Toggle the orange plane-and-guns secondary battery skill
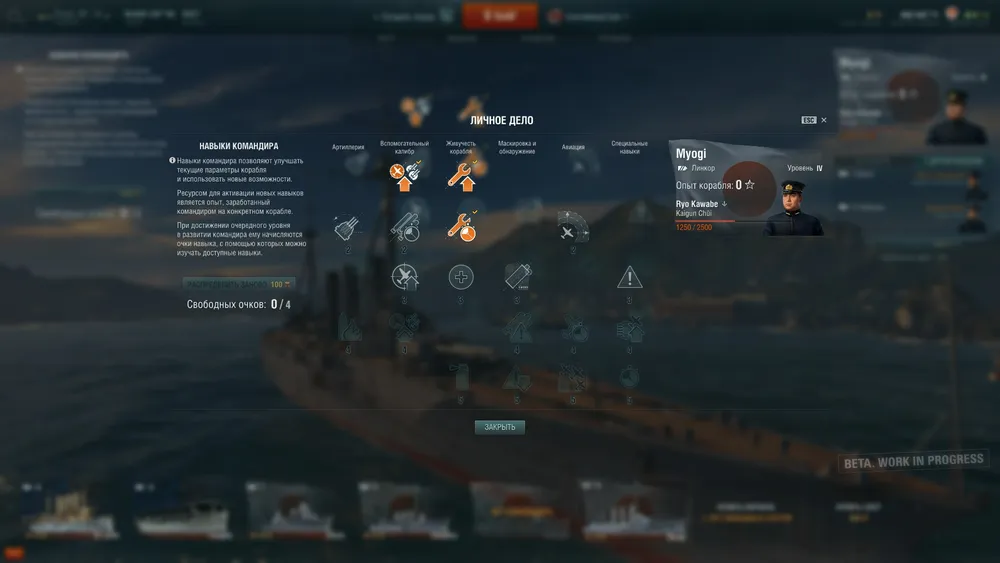The image size is (1000, 563). pos(405,176)
